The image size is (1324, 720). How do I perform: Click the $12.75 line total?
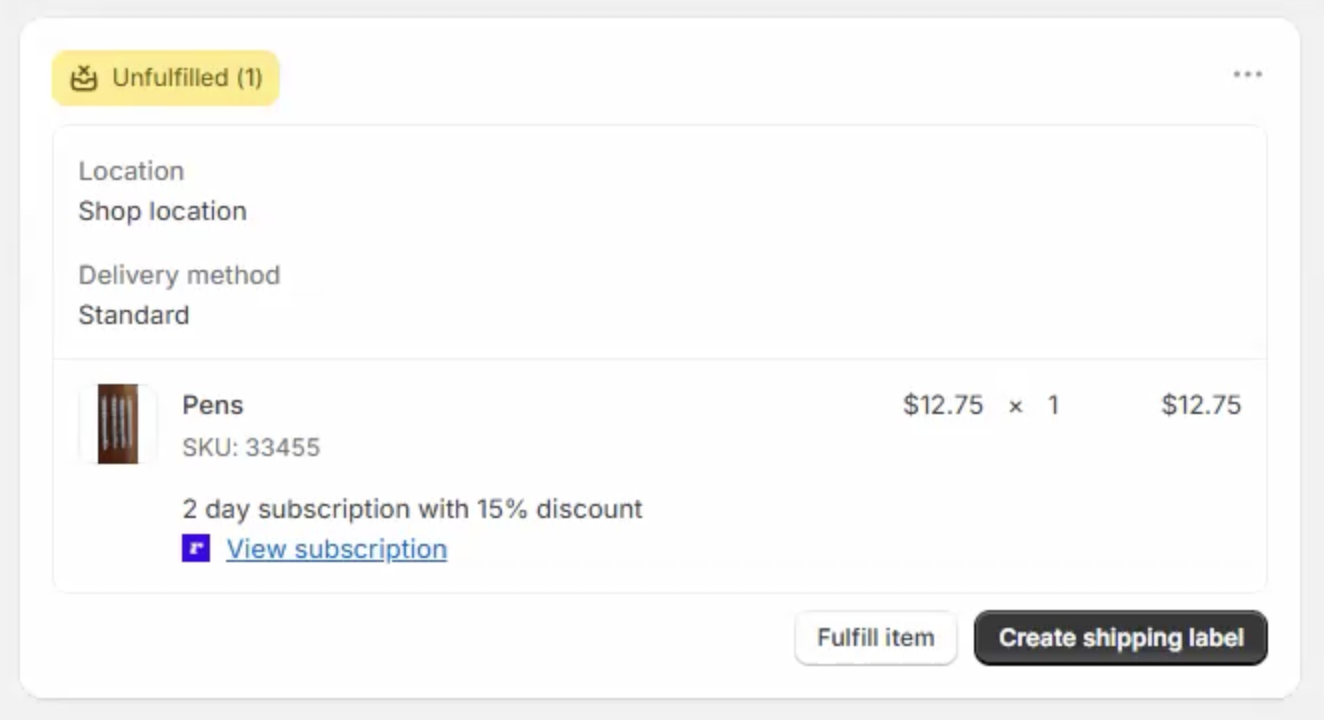[1201, 405]
